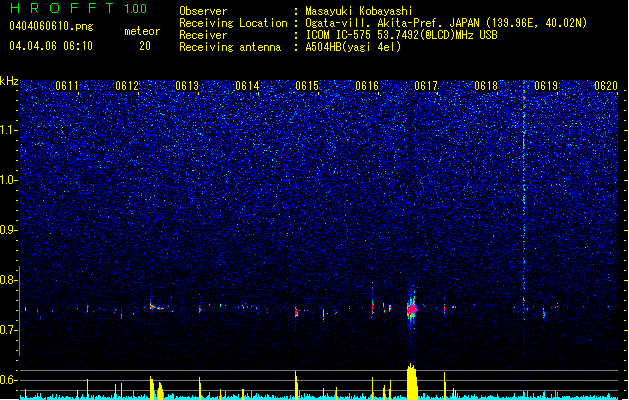Click the Receiving Location label
629x400 pixels.
[x=233, y=23]
